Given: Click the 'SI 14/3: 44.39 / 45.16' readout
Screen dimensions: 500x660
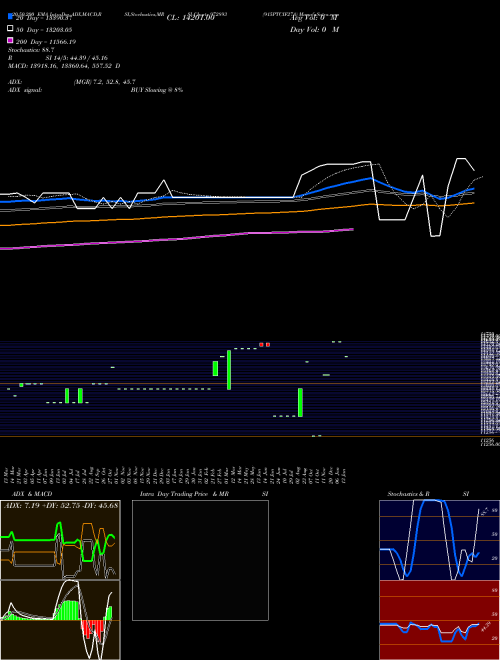Looking at the screenshot, I should [x=77, y=58].
